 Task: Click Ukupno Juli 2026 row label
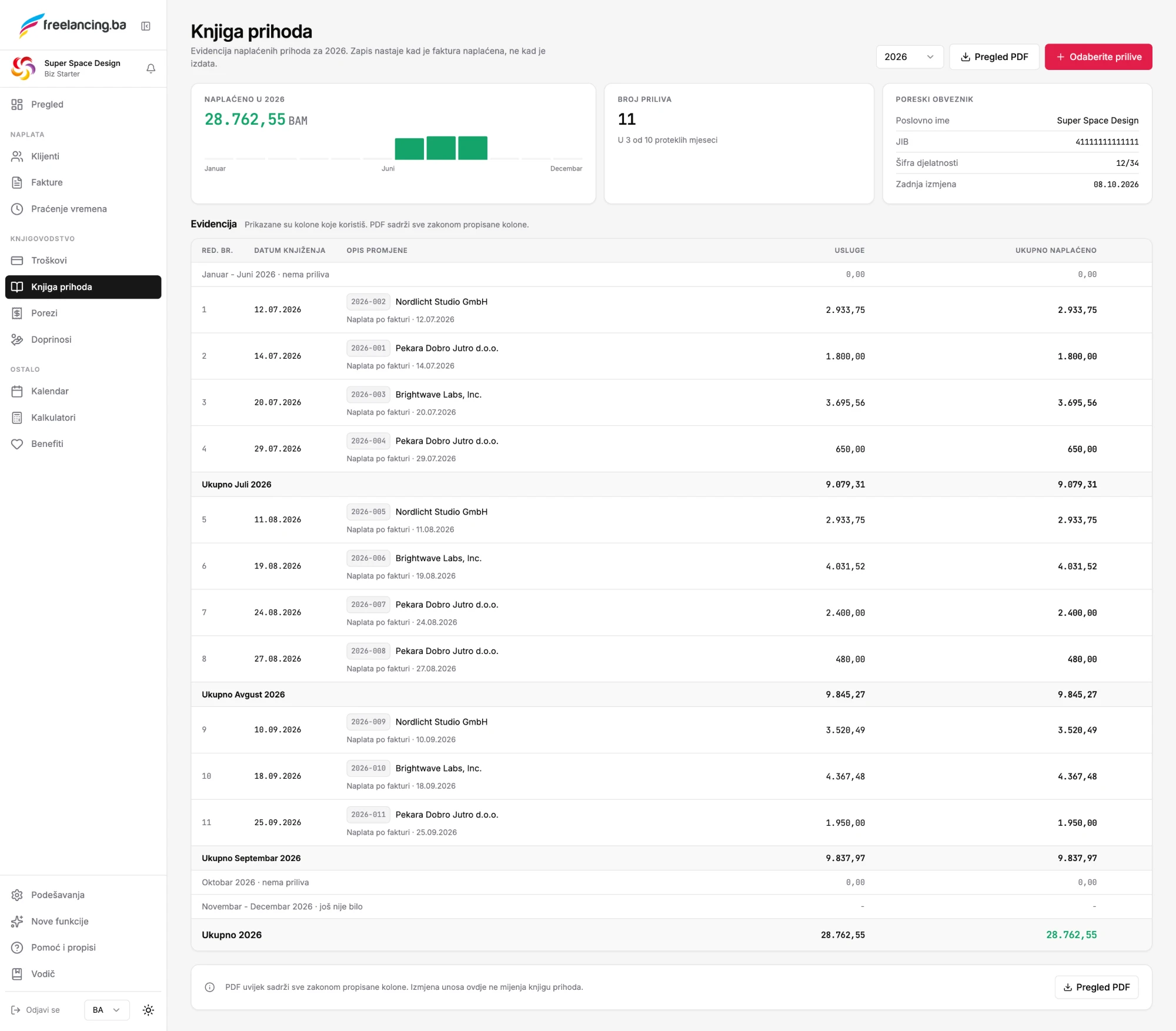[x=236, y=485]
